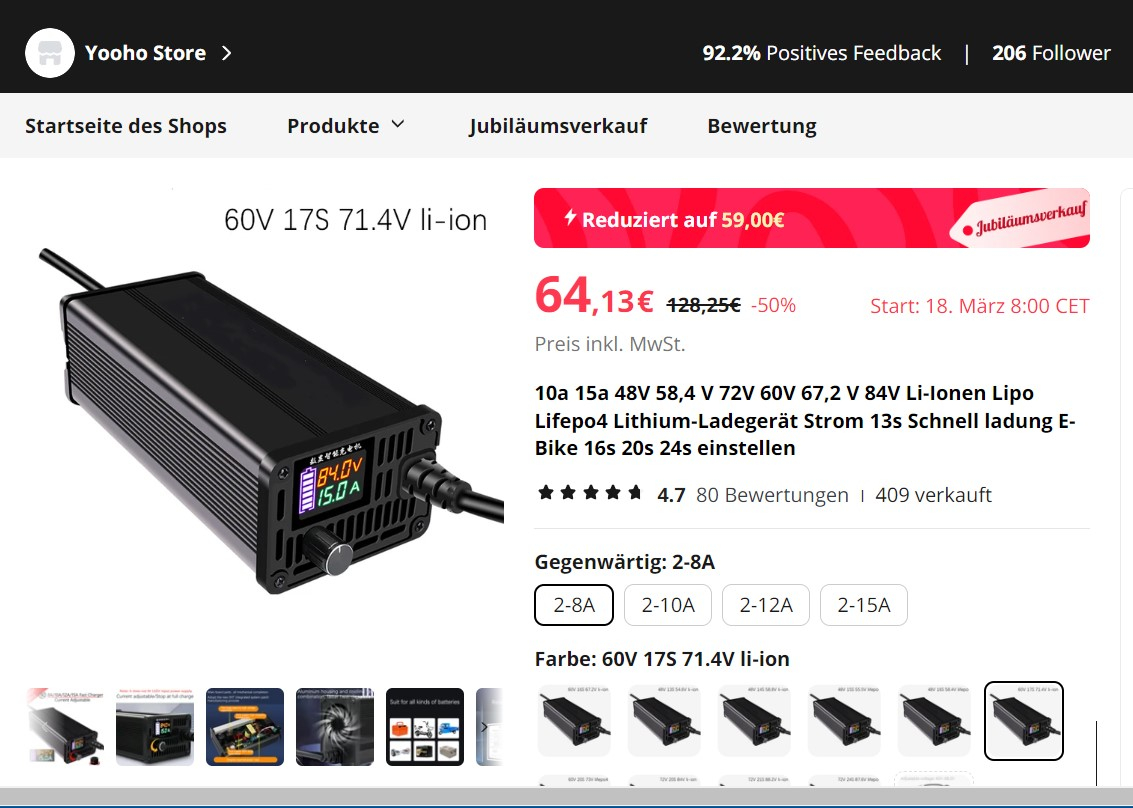Select the 2-8A current option

tap(574, 605)
